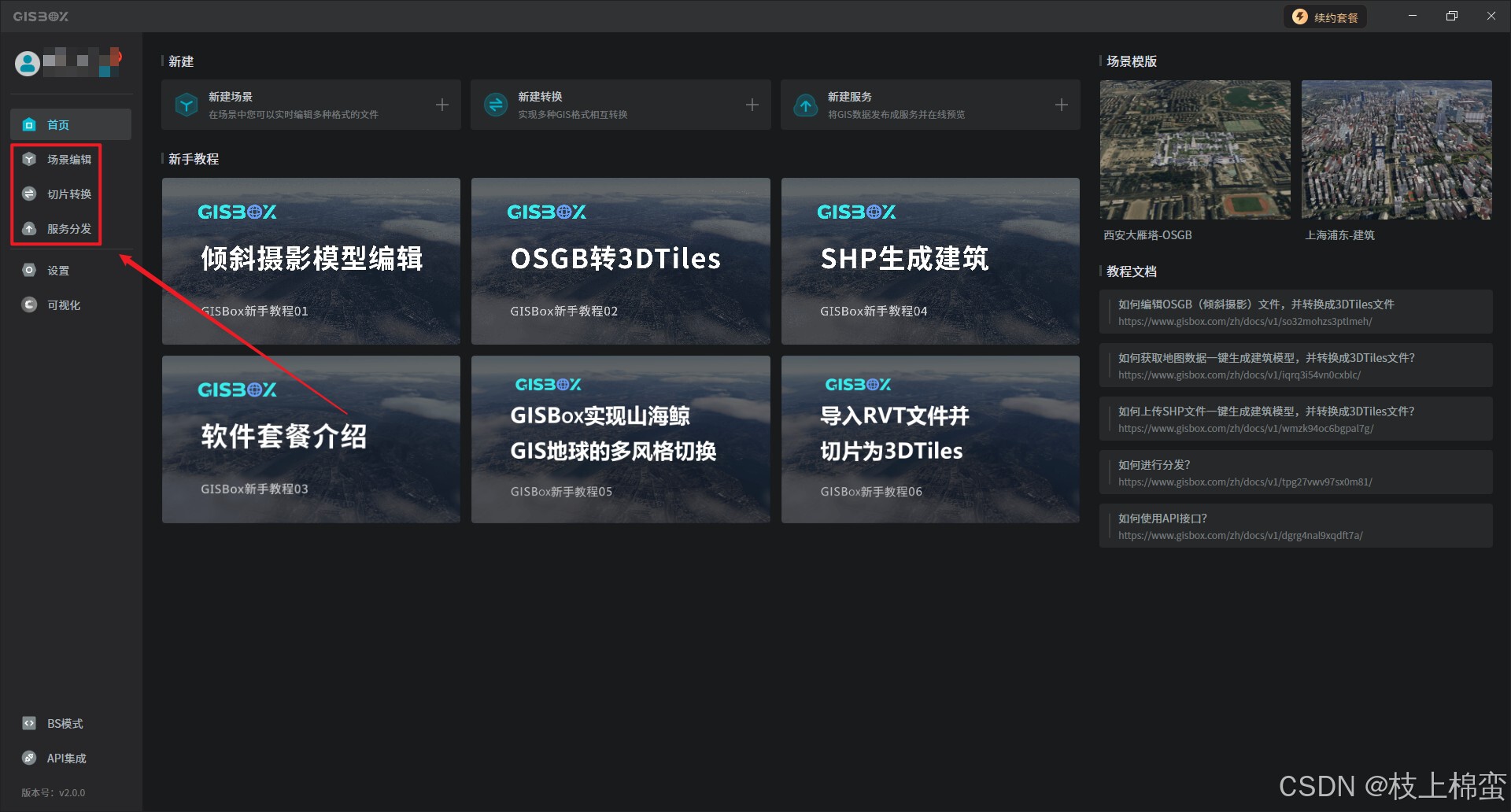The height and width of the screenshot is (812, 1511).
Task: Open doc 如何进行分发？
Action: tap(1296, 472)
